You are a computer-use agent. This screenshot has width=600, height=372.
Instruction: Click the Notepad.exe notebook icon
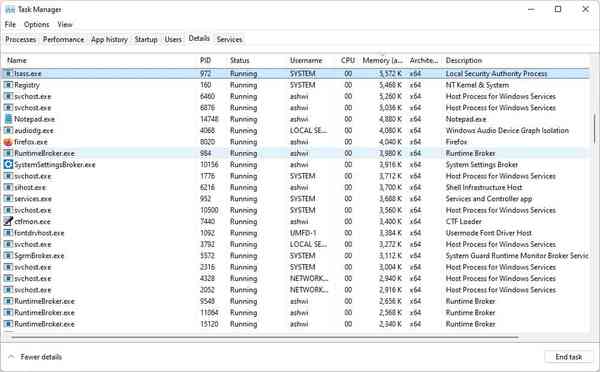click(8, 119)
